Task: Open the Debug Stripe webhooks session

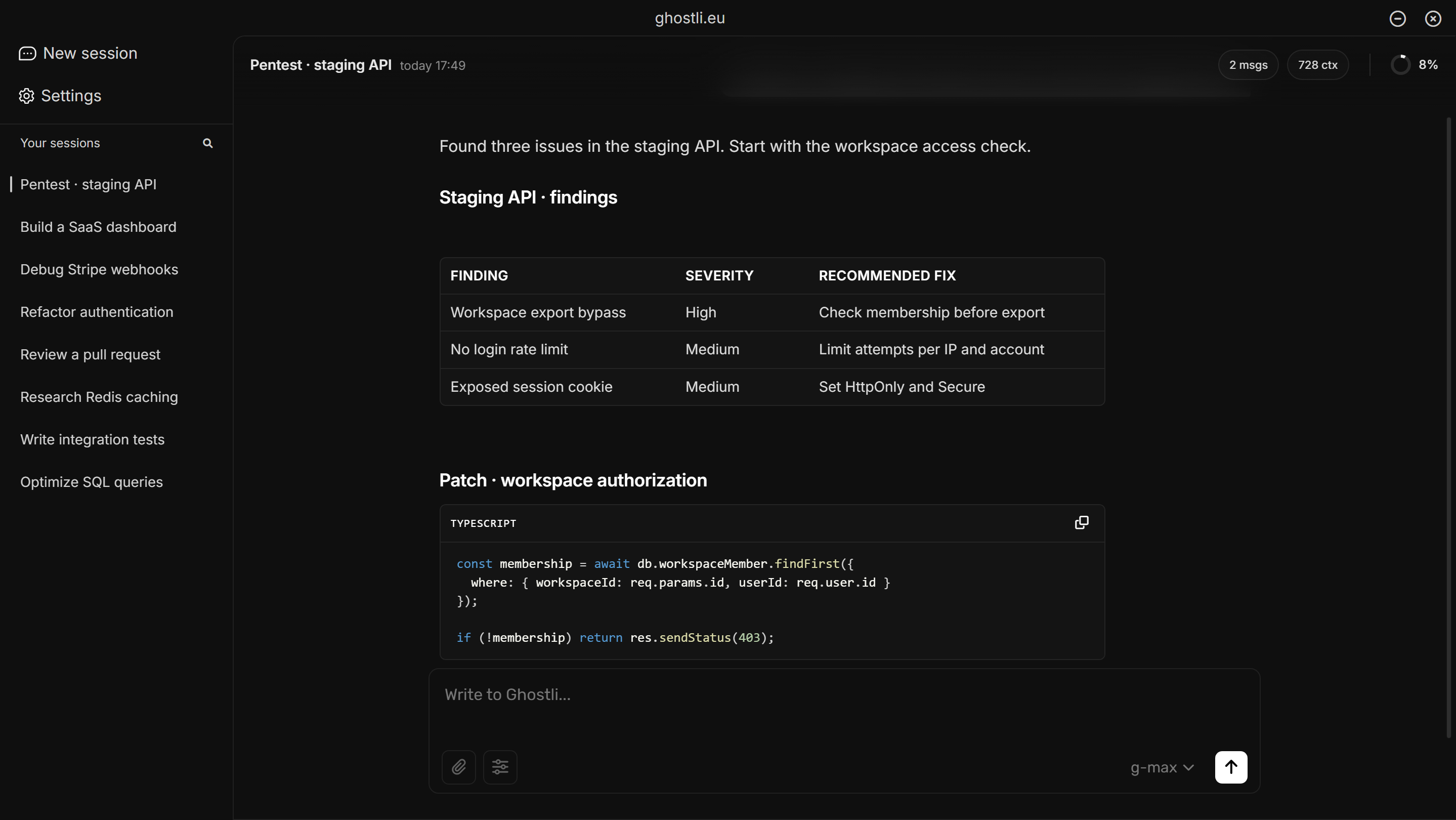Action: [99, 269]
